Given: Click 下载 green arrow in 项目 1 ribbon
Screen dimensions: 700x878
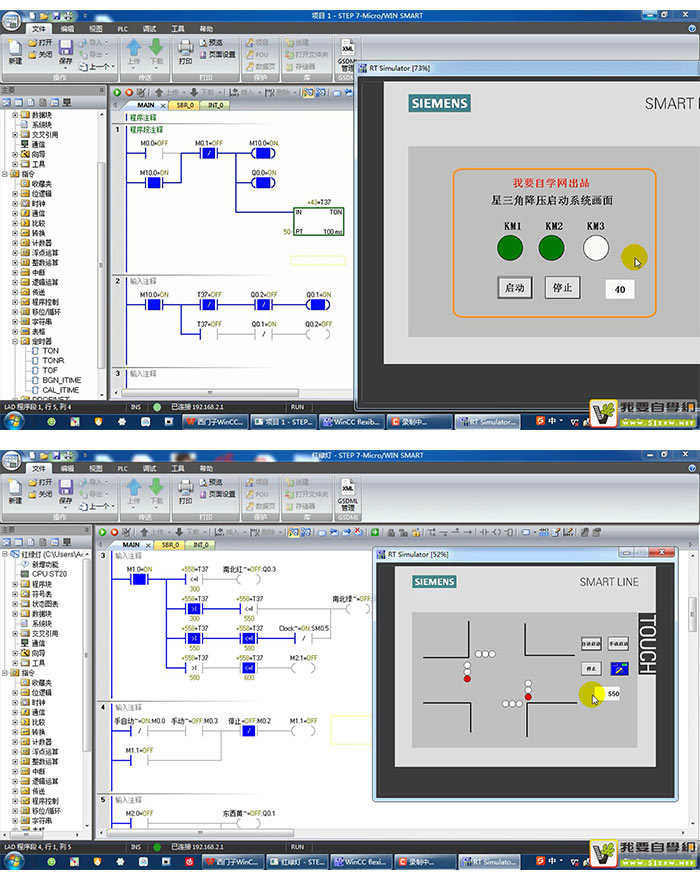Looking at the screenshot, I should [x=156, y=48].
